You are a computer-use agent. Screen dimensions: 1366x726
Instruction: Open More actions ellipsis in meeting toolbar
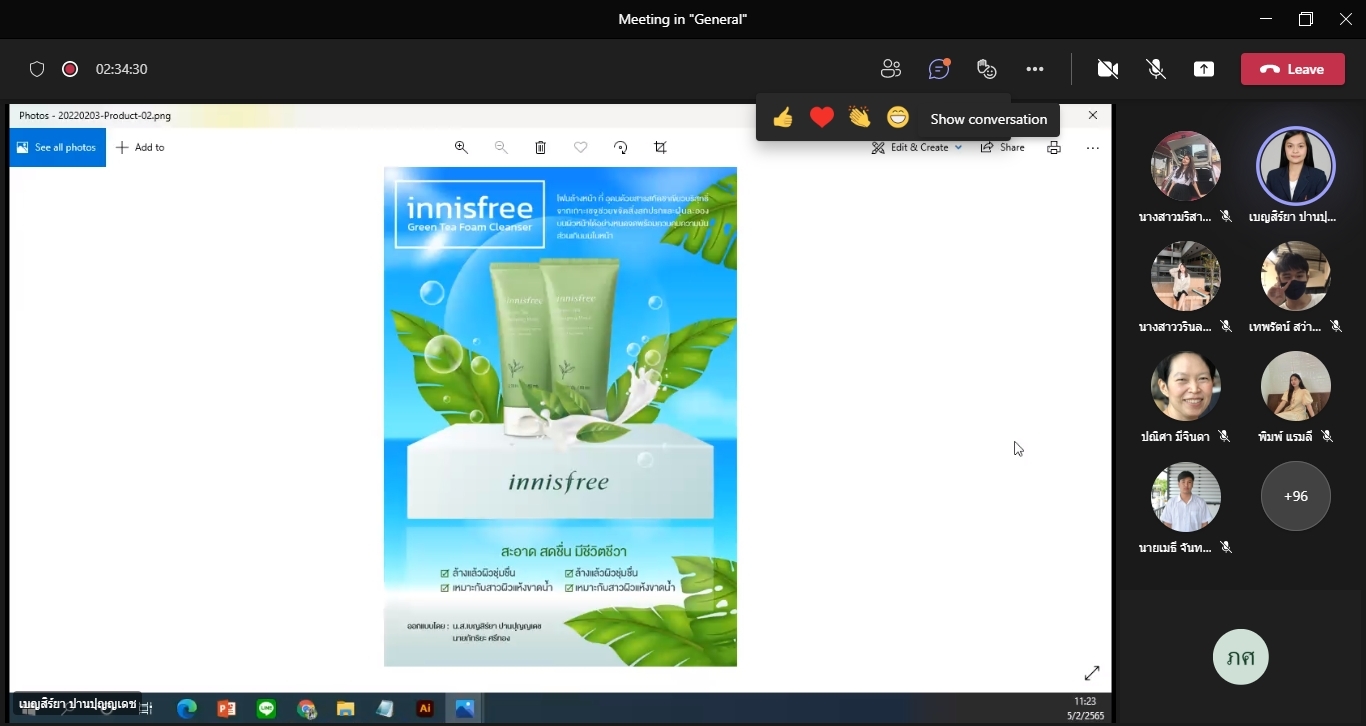[x=1035, y=69]
